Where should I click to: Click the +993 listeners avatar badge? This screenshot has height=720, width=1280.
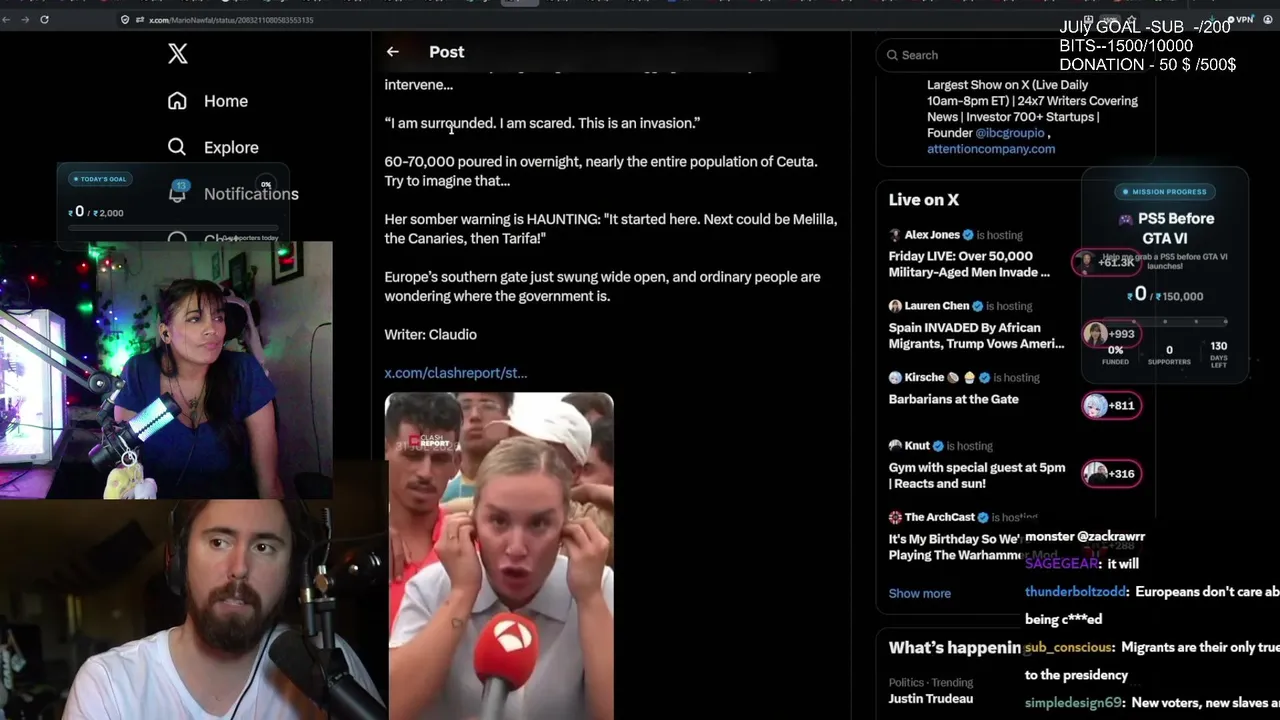tap(1111, 334)
